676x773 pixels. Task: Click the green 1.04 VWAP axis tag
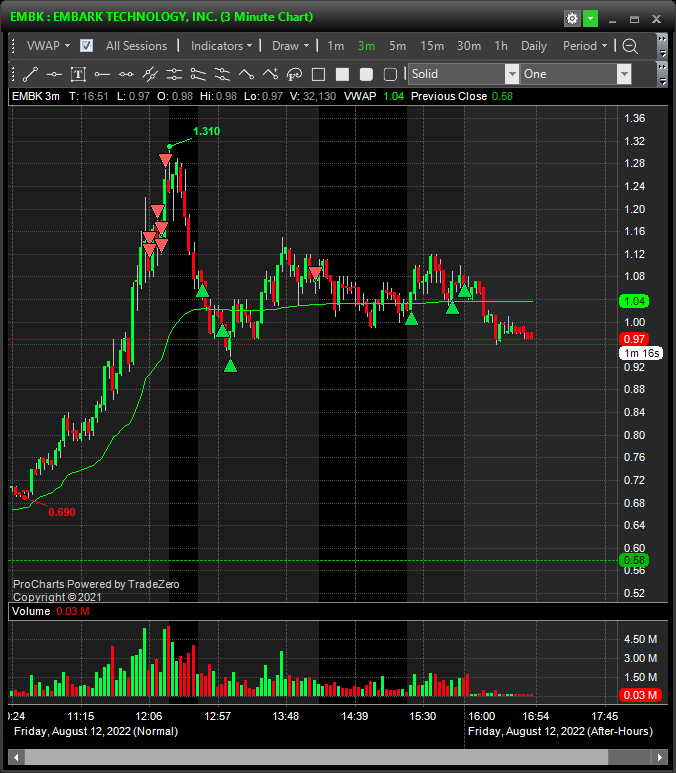coord(634,301)
